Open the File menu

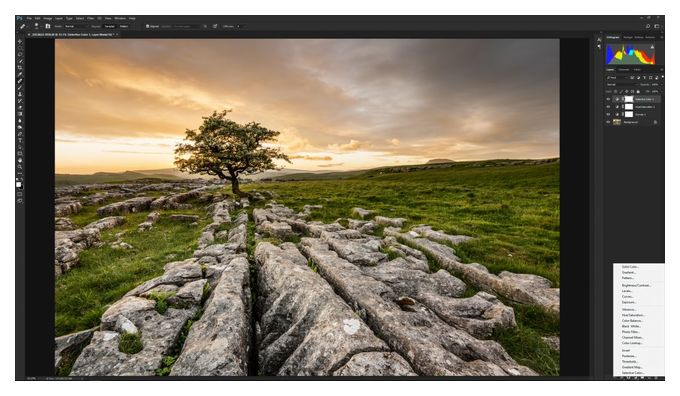click(29, 18)
